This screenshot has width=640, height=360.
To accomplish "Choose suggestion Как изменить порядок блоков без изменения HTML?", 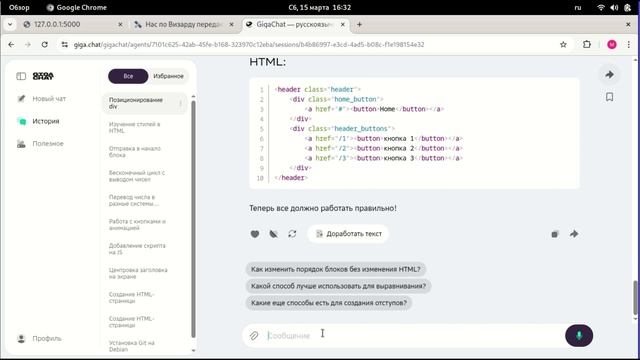I will [336, 269].
